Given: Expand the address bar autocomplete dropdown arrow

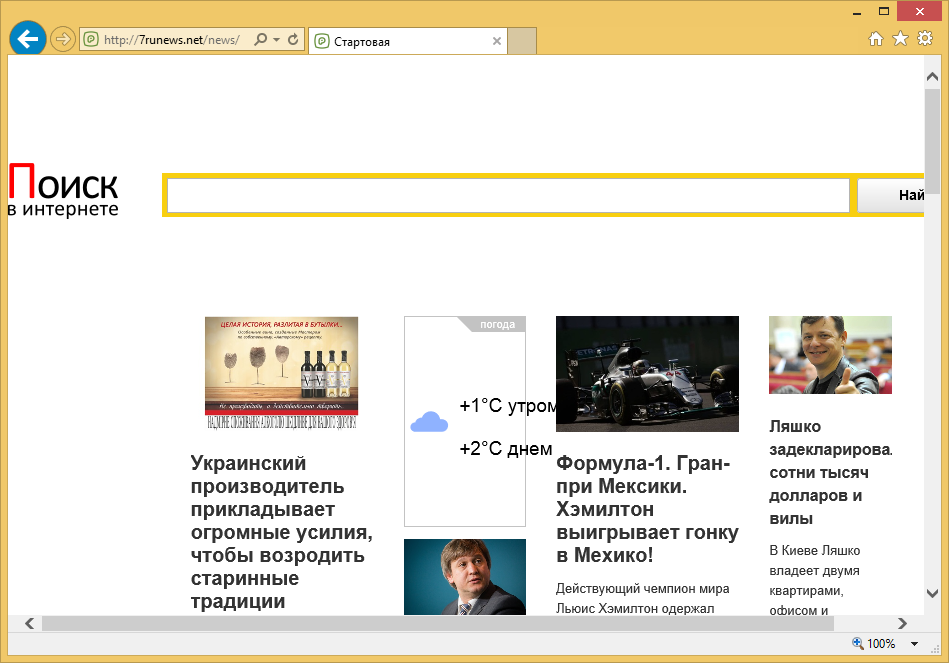Looking at the screenshot, I should coord(276,40).
